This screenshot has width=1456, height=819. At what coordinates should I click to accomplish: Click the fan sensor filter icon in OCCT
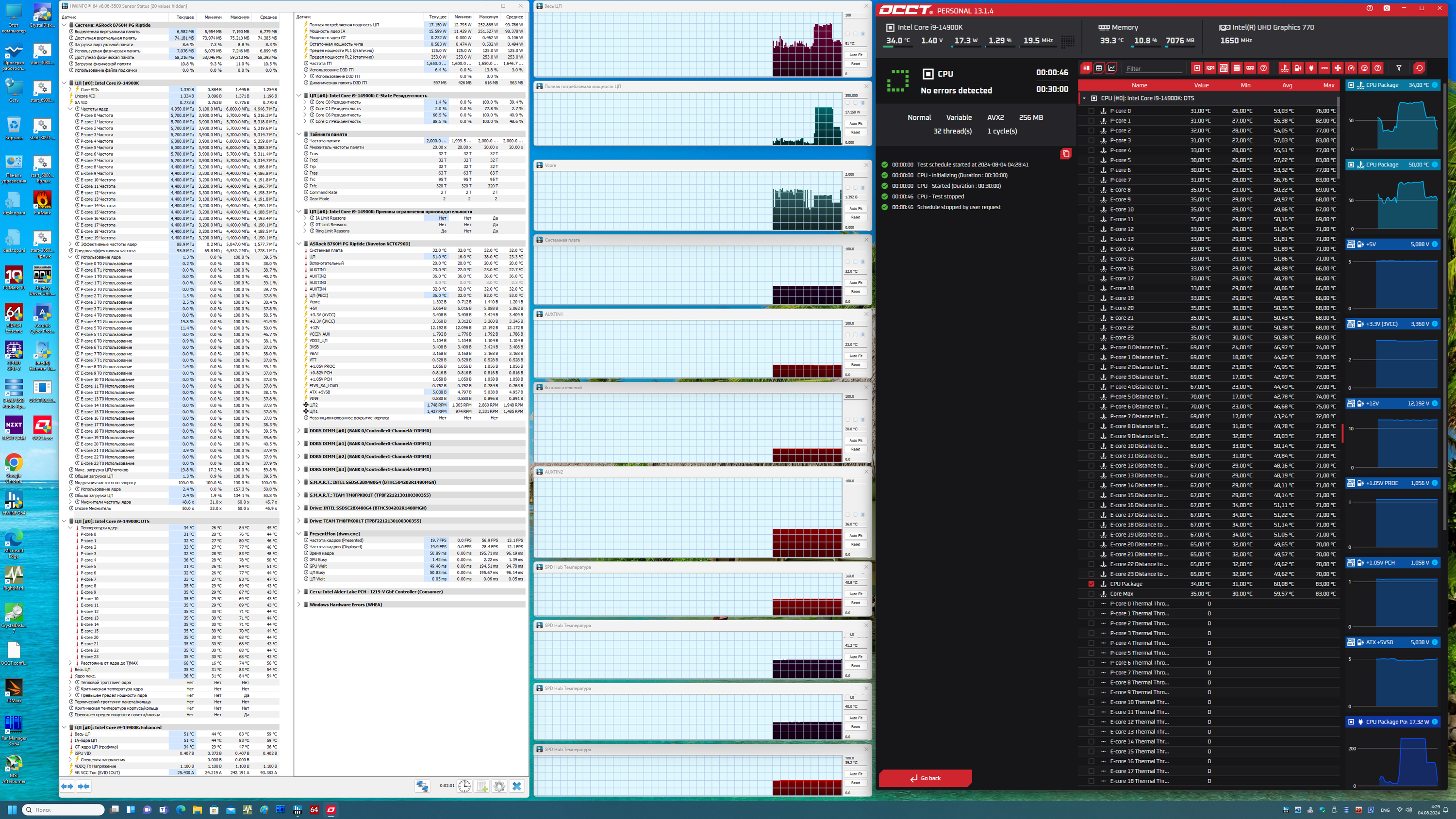[x=1338, y=68]
